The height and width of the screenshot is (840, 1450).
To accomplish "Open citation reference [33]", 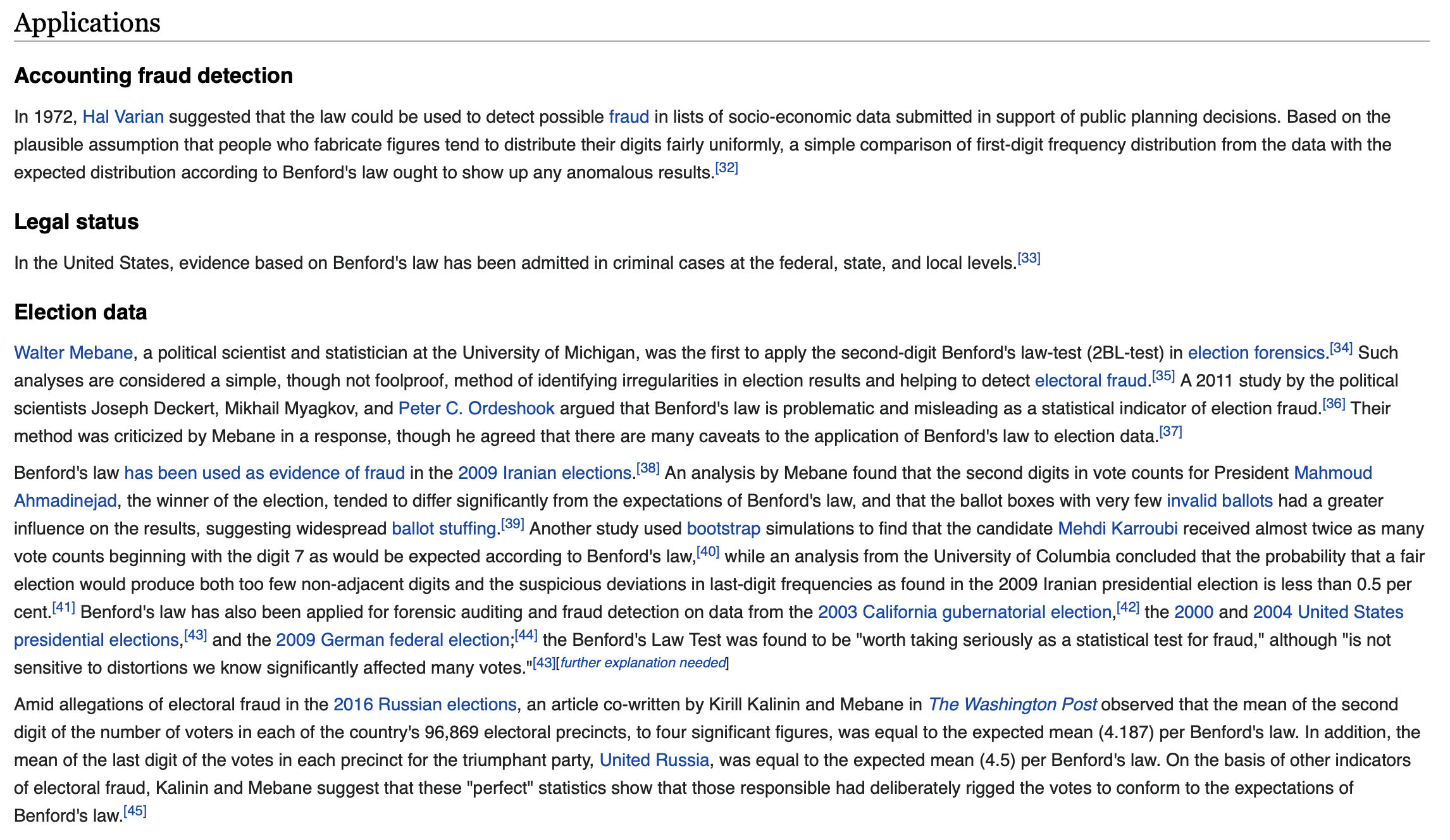I will [x=1029, y=258].
